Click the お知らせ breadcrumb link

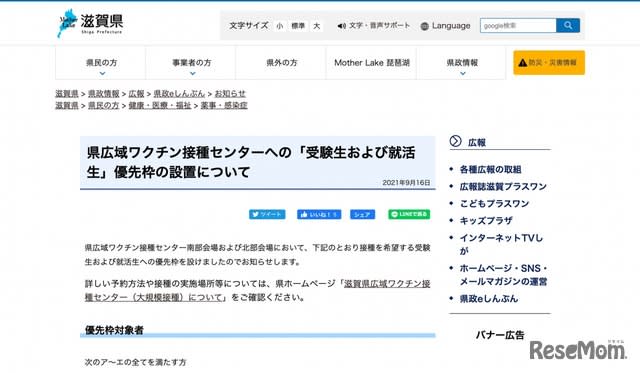point(230,93)
